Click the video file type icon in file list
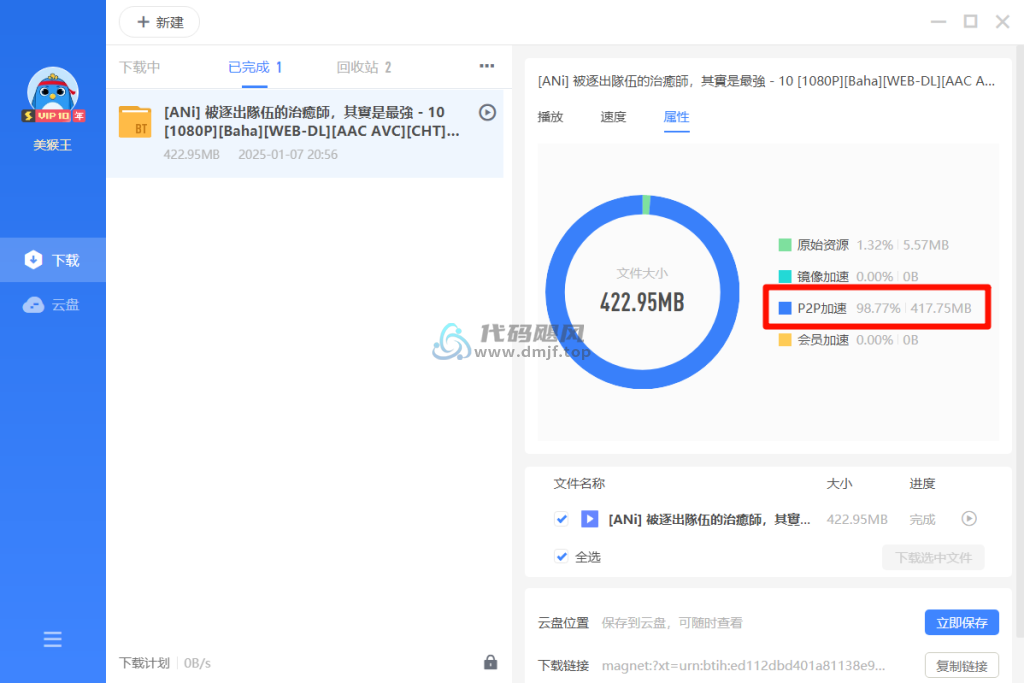Image resolution: width=1024 pixels, height=683 pixels. tap(590, 519)
